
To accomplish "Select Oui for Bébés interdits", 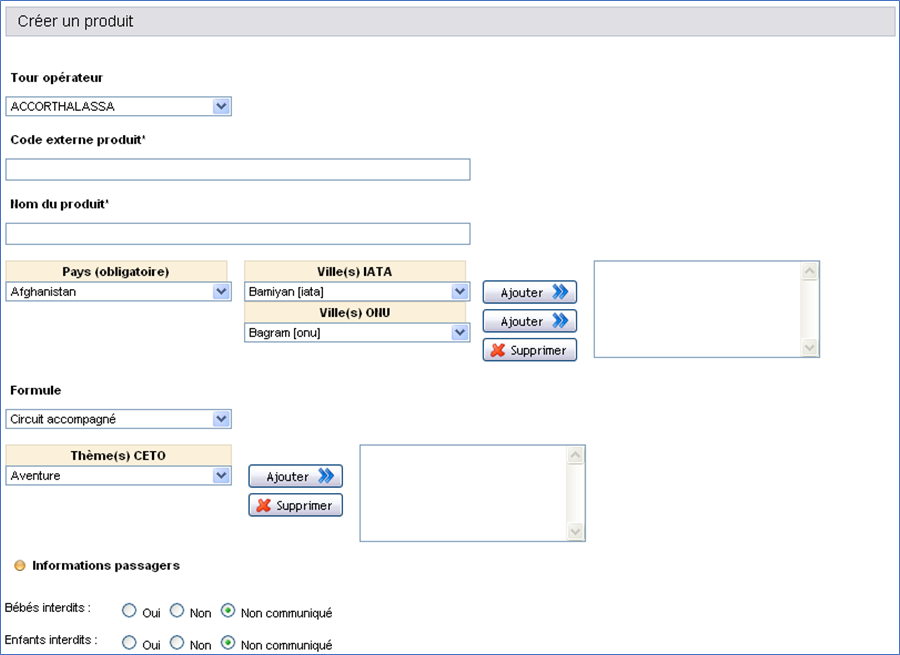I will pos(129,610).
